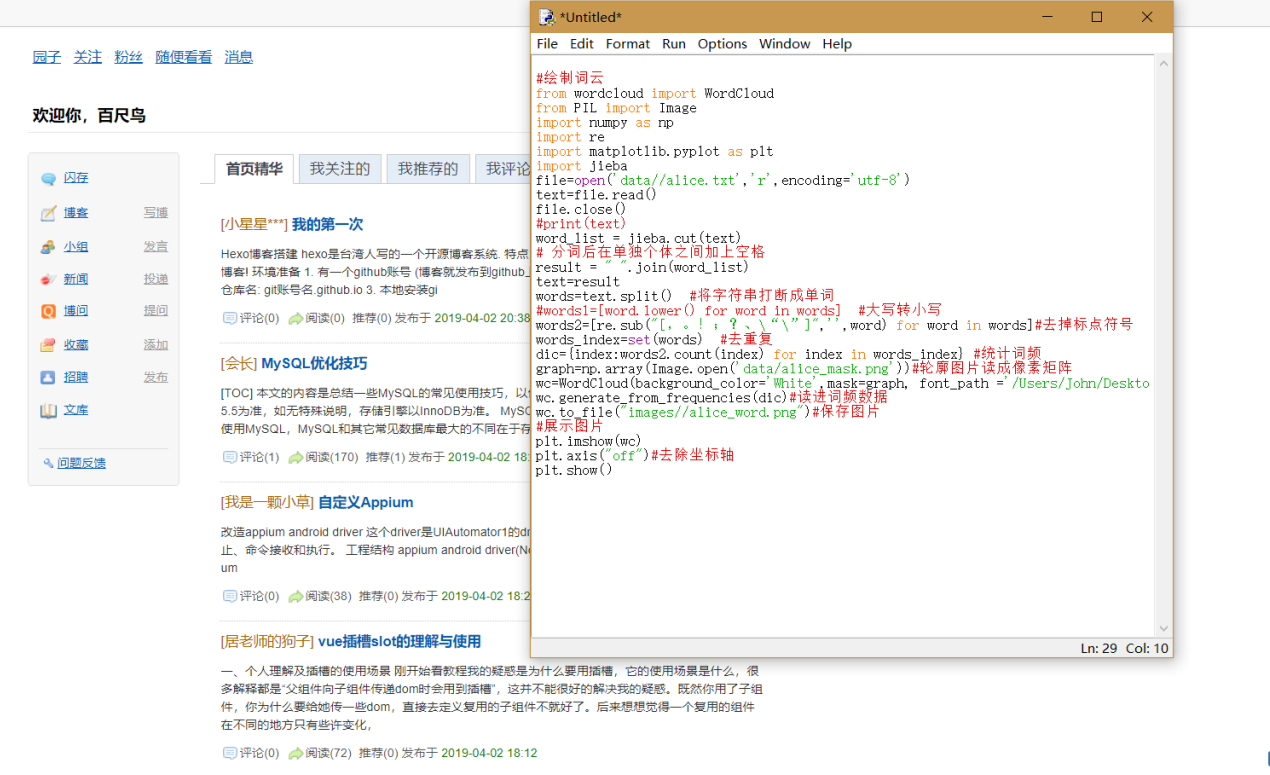Click the 投递 link beside 新闻
The image size is (1270, 775).
coord(156,279)
